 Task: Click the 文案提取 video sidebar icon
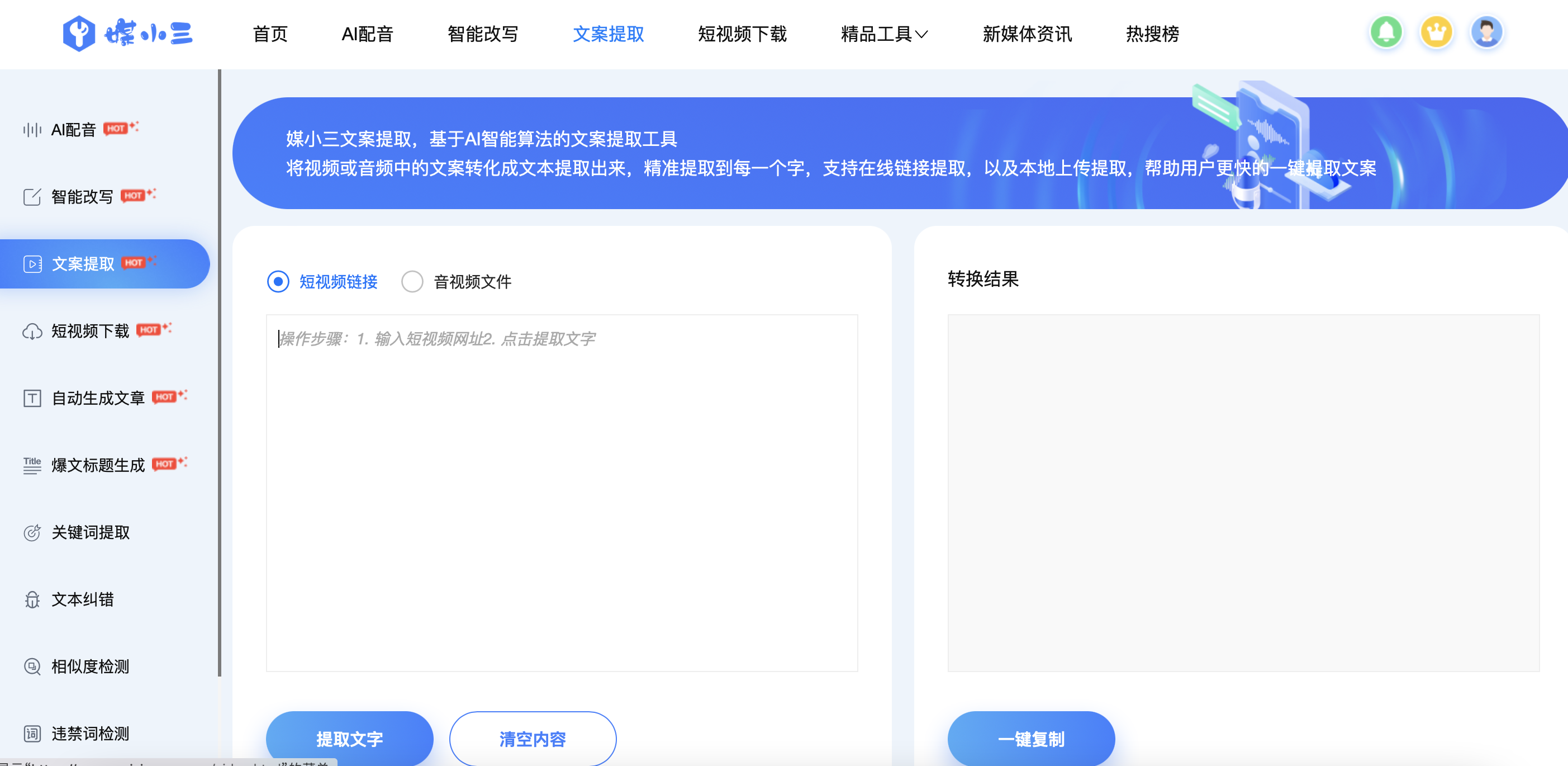(32, 264)
